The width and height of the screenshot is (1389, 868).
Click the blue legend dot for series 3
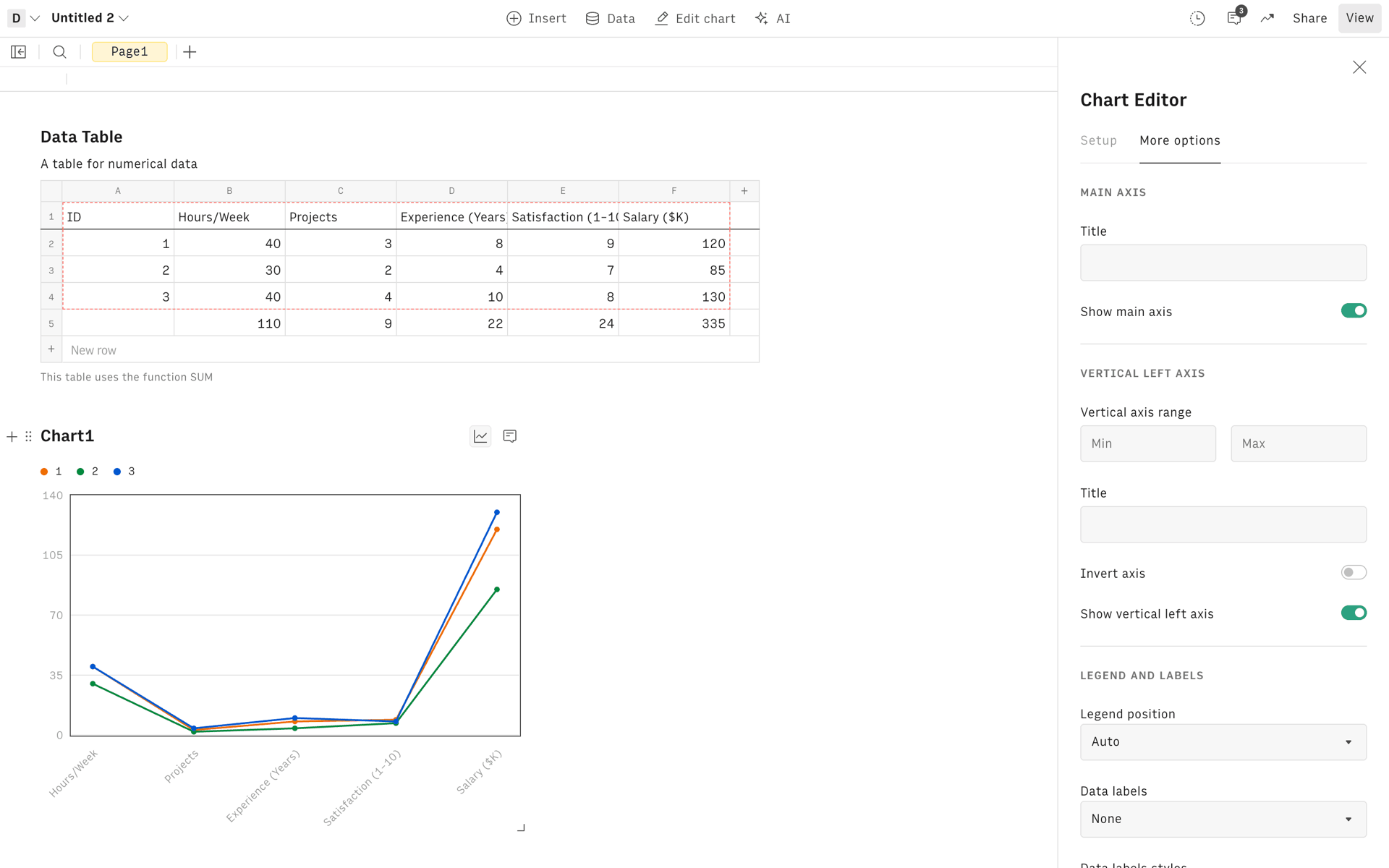117,472
